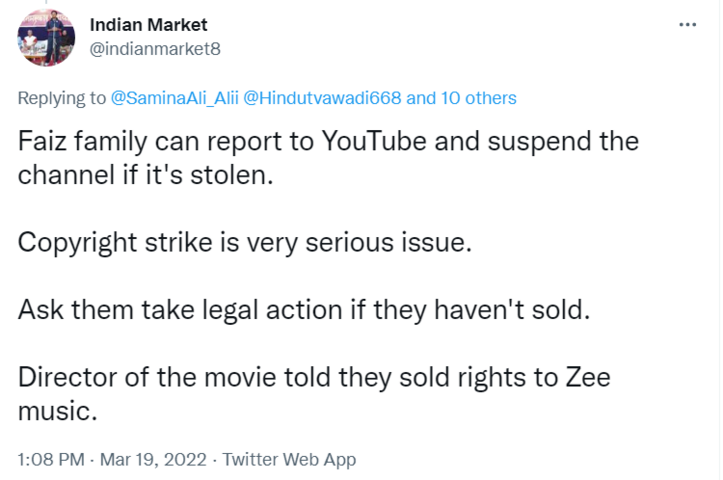
Task: Click the 'Replying to' label text
Action: pyautogui.click(x=62, y=98)
